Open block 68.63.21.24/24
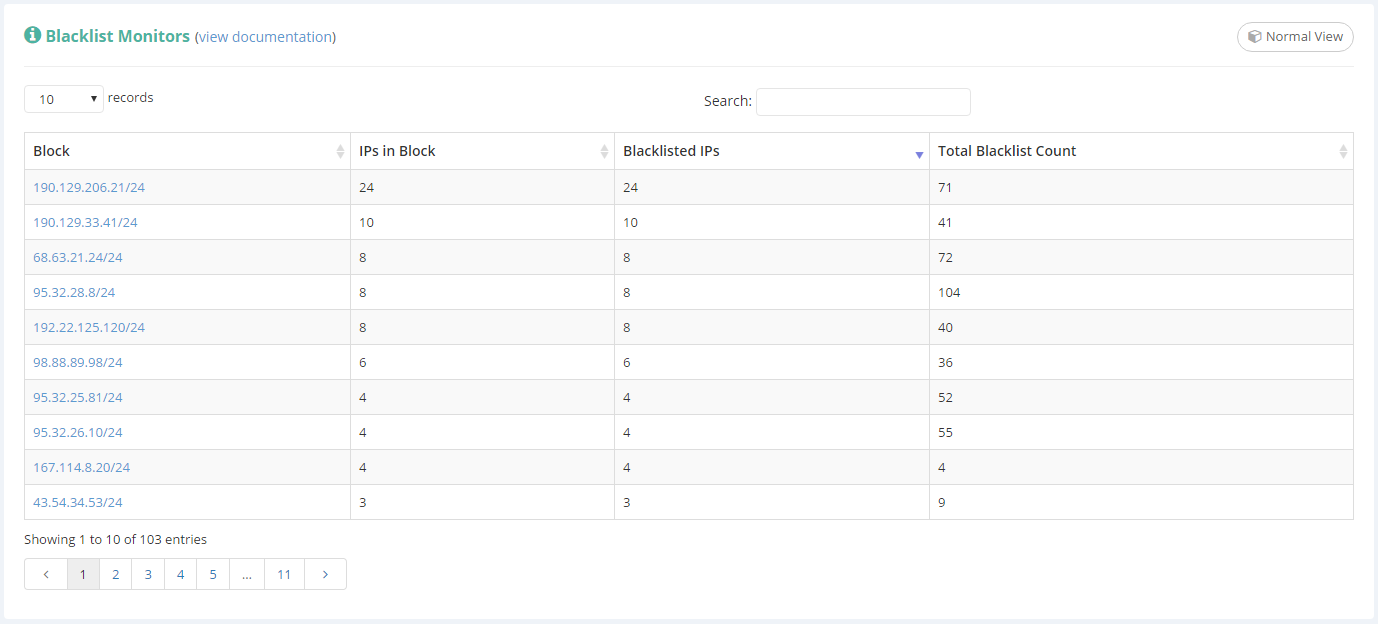The width and height of the screenshot is (1378, 624). click(78, 257)
